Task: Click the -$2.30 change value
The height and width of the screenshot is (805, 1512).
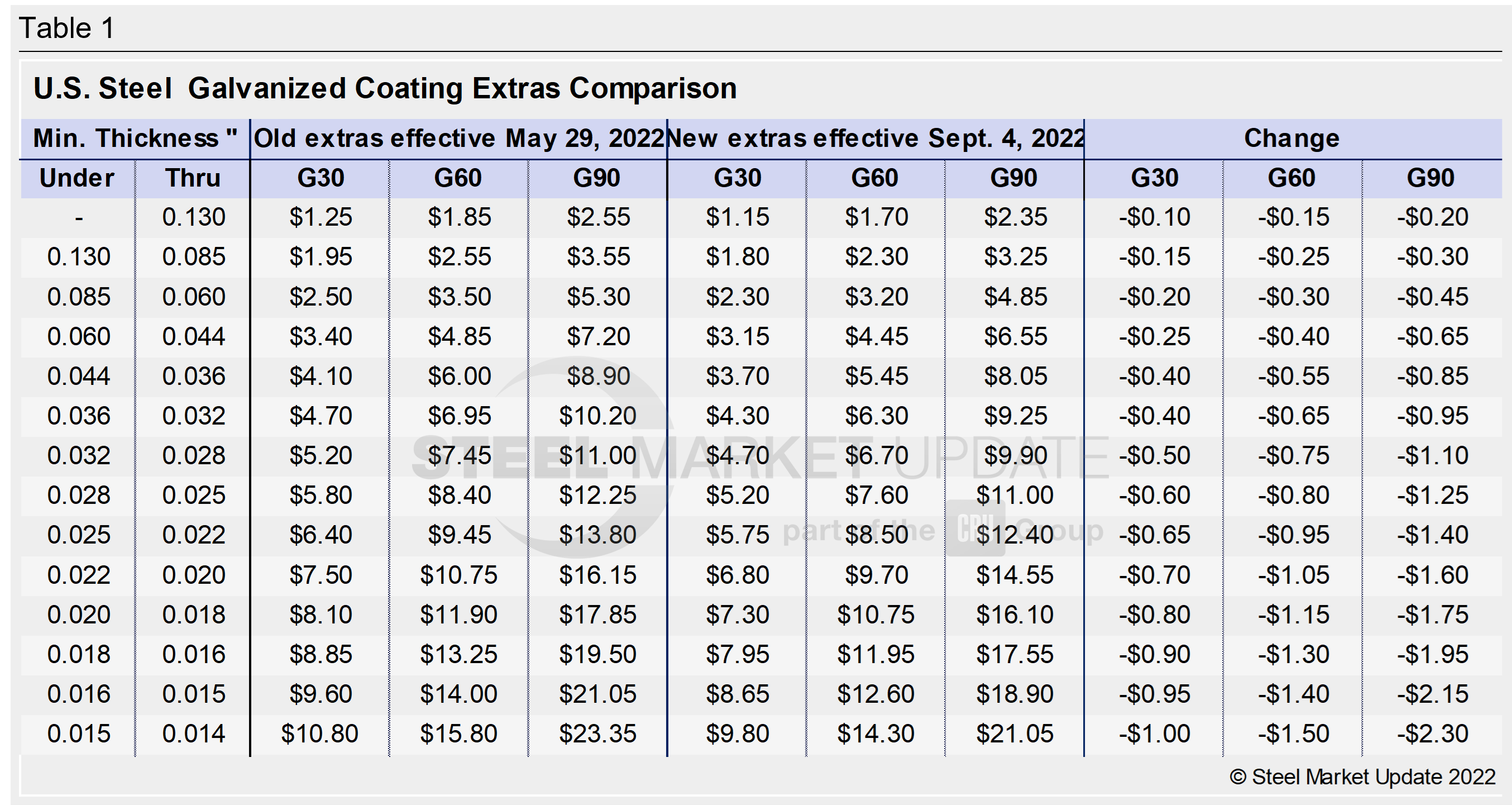Action: coord(1432,734)
